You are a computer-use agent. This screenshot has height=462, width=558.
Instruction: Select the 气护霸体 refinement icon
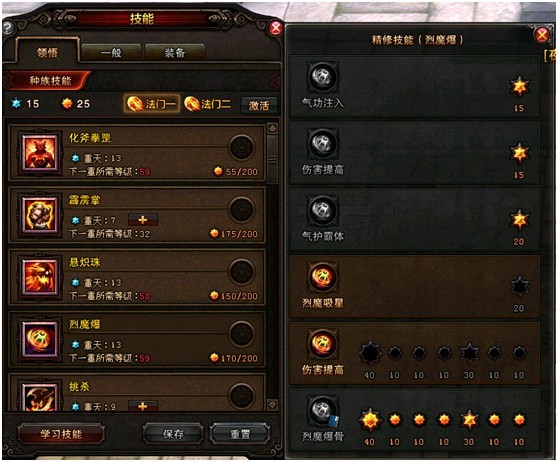(323, 210)
